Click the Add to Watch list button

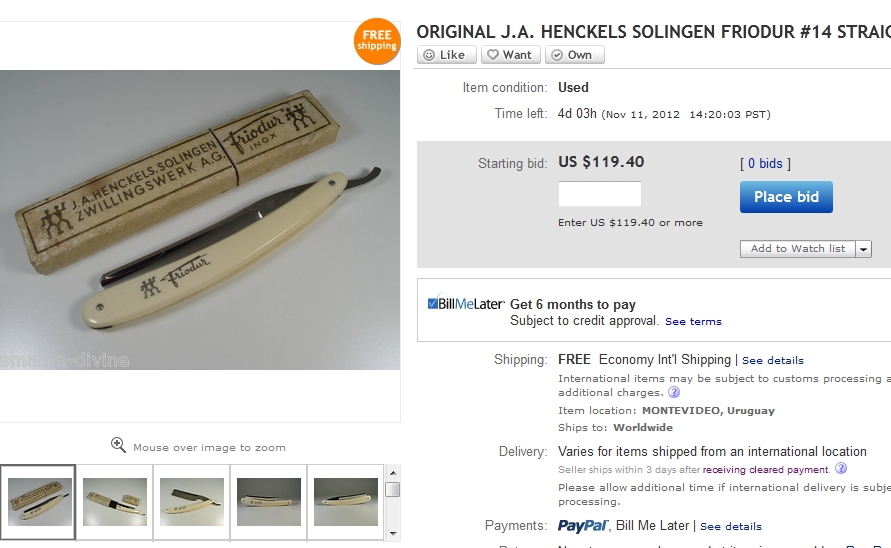[x=798, y=249]
